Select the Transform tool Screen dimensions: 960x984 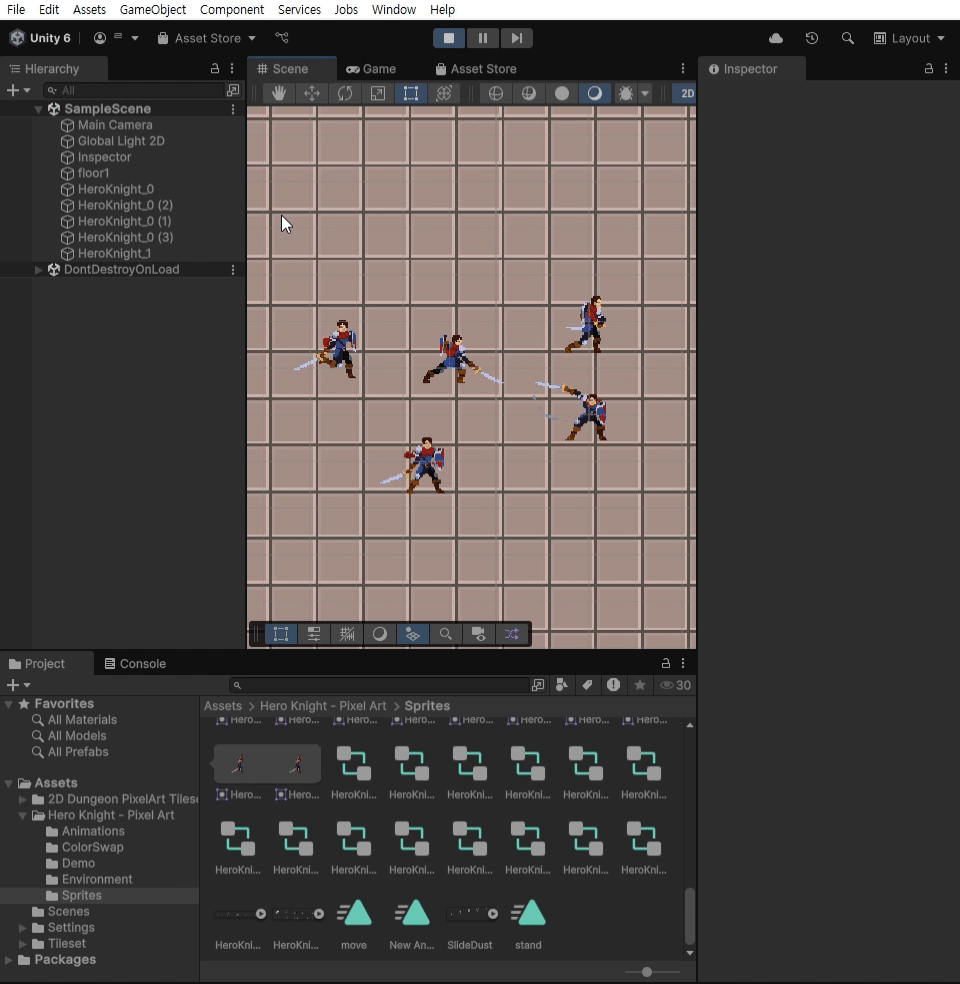click(x=444, y=94)
